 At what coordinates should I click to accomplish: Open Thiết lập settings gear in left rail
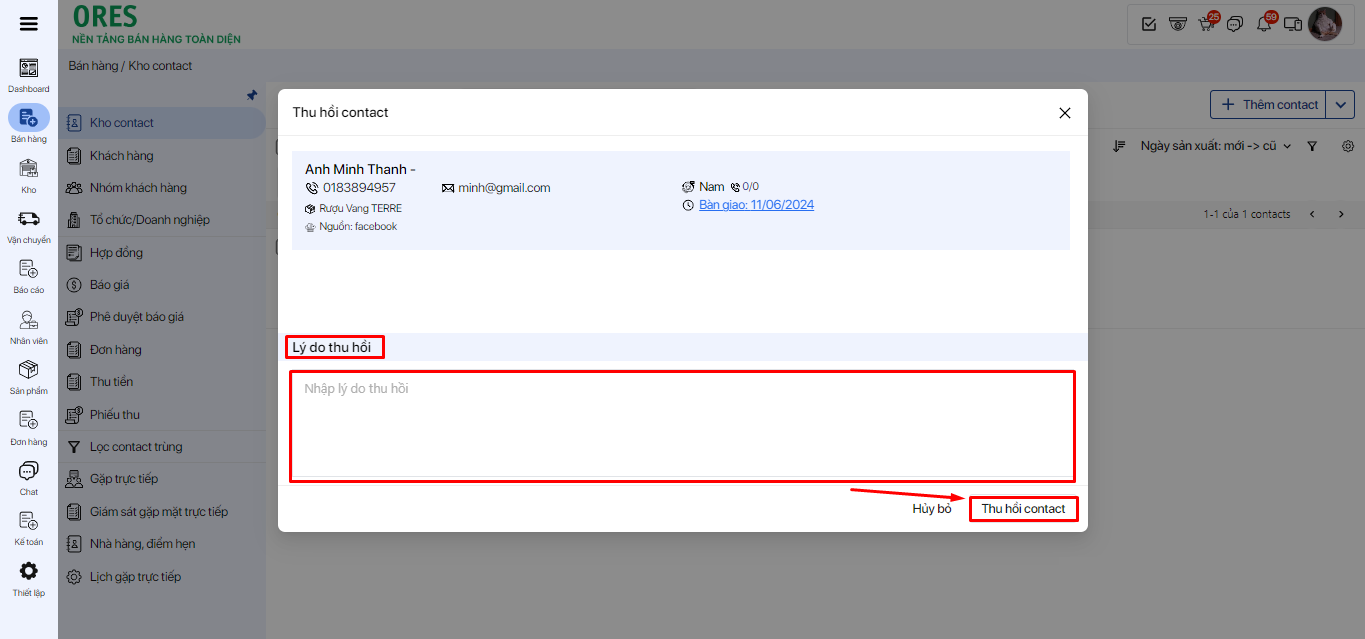(x=29, y=572)
